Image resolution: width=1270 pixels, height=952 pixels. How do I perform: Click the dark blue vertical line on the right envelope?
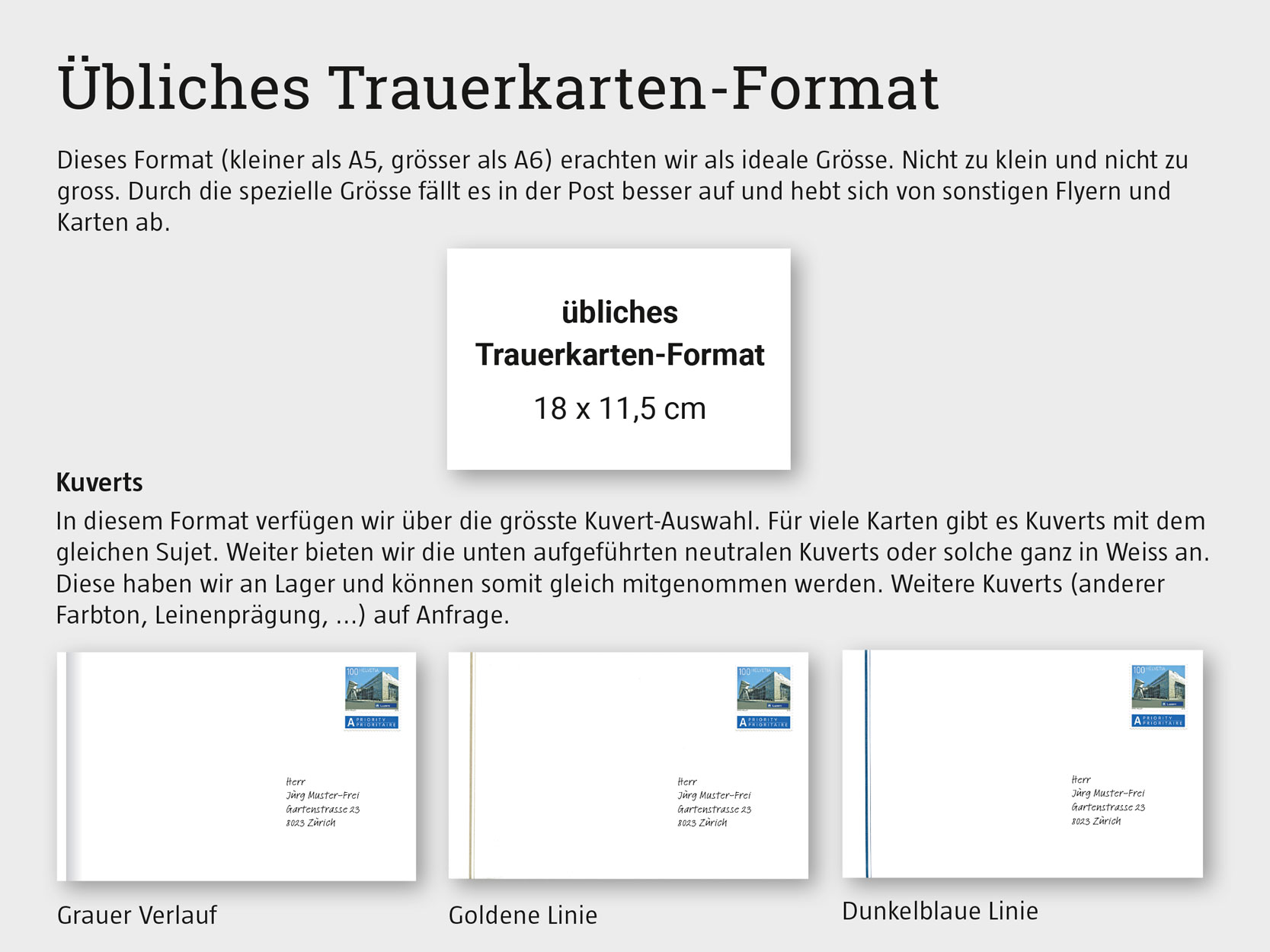867,764
